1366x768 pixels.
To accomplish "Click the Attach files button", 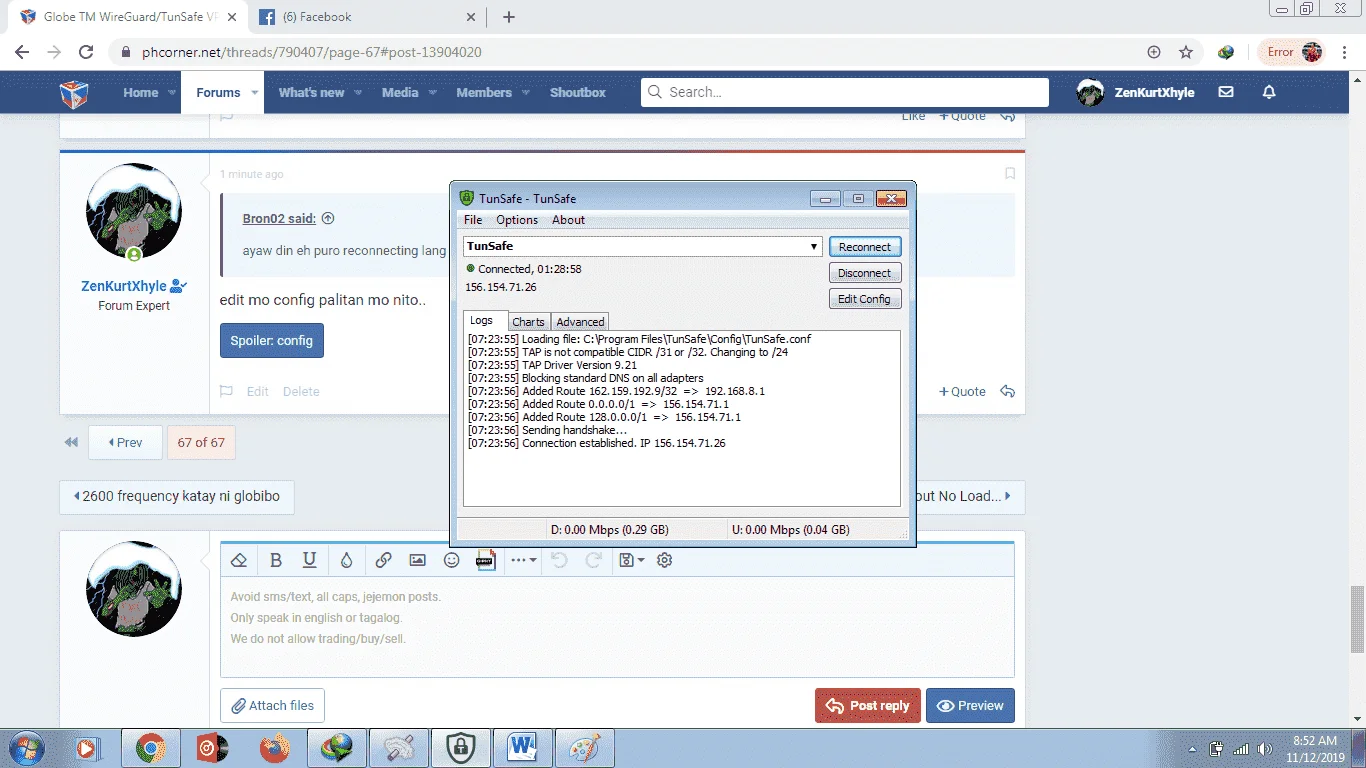I will click(272, 706).
